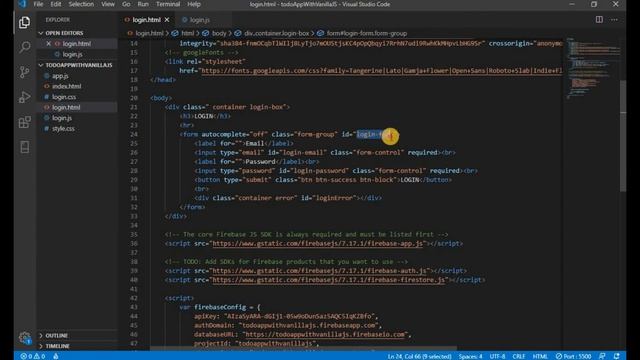Follow the firebase-app.js script link

coord(318,244)
